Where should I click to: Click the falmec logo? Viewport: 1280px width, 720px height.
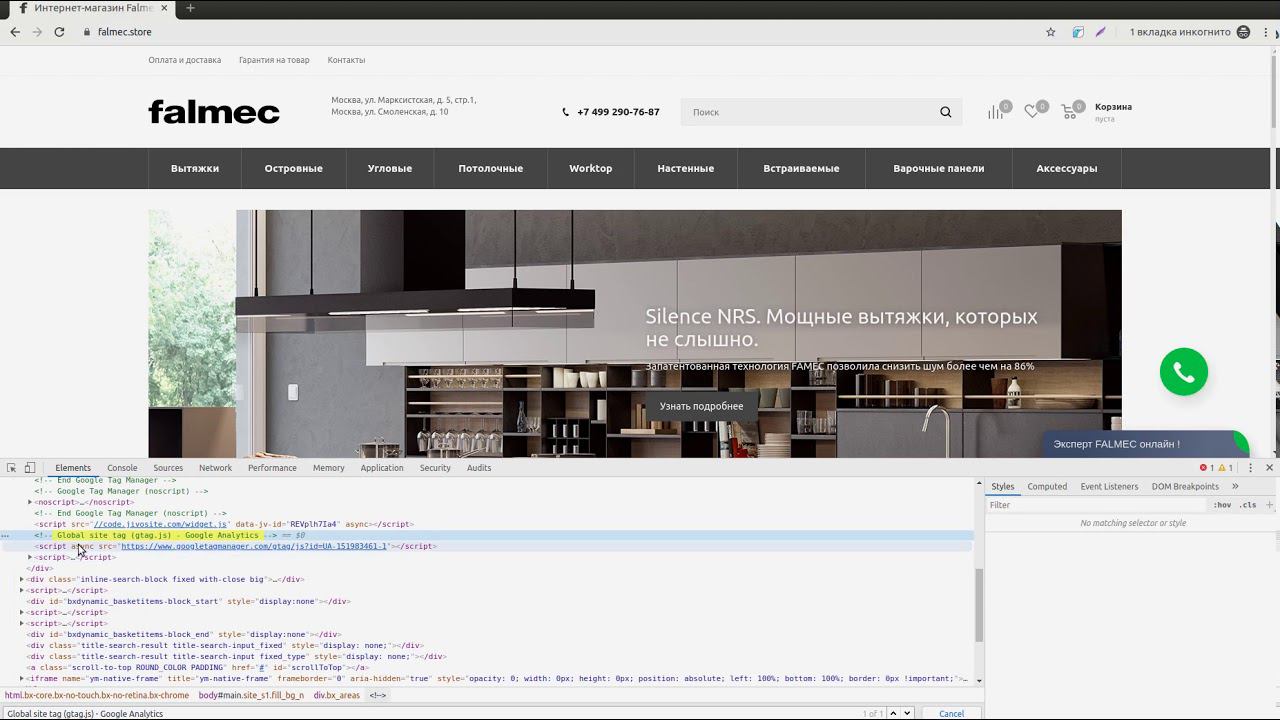tap(214, 112)
